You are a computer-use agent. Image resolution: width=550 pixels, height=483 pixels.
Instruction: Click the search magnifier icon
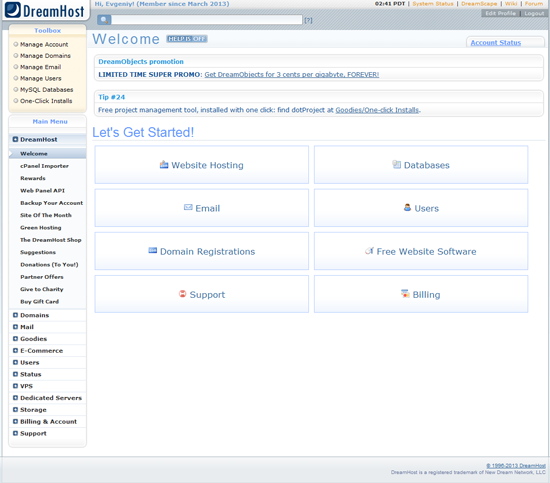pyautogui.click(x=104, y=20)
